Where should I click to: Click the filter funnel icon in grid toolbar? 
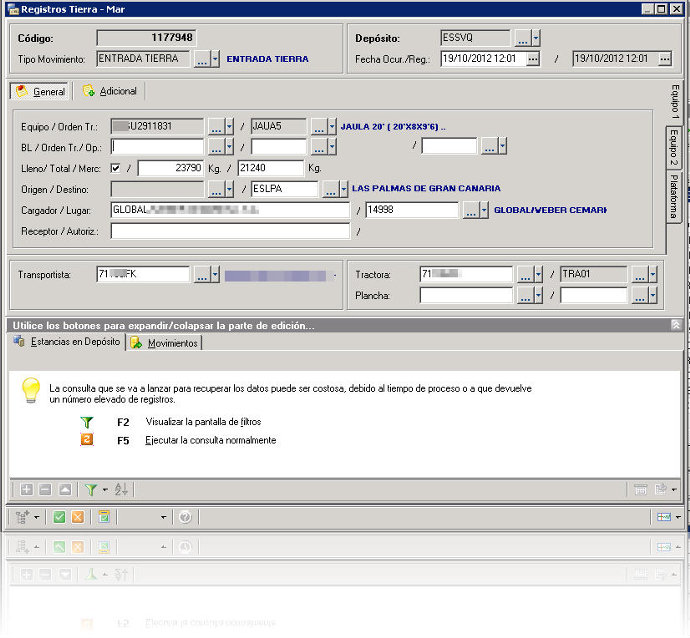(x=91, y=489)
